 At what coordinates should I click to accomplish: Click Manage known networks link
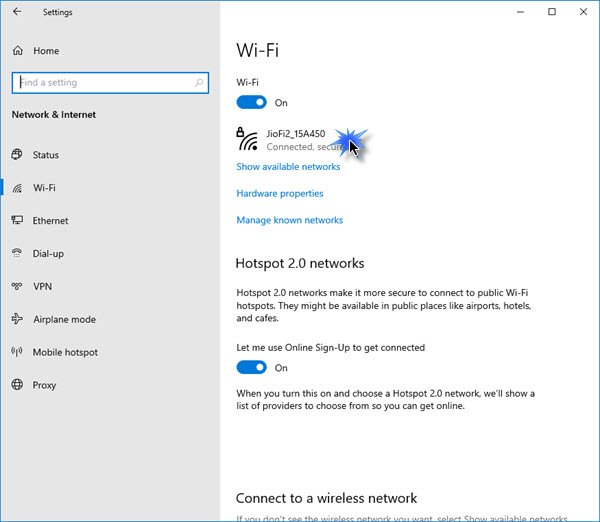coord(290,220)
